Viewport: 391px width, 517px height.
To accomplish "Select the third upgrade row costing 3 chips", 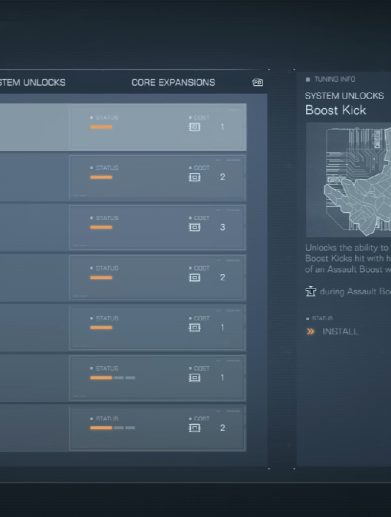I will pyautogui.click(x=123, y=227).
